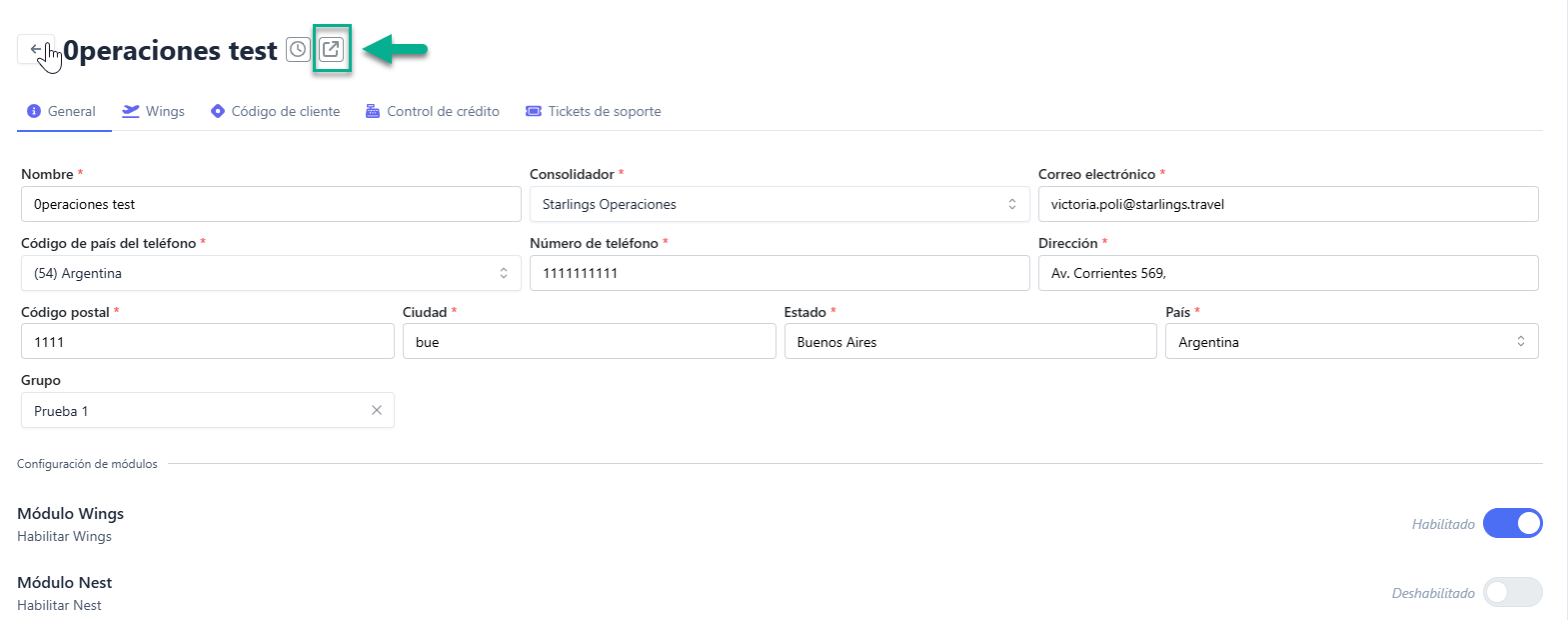Click the back arrow button

point(35,49)
